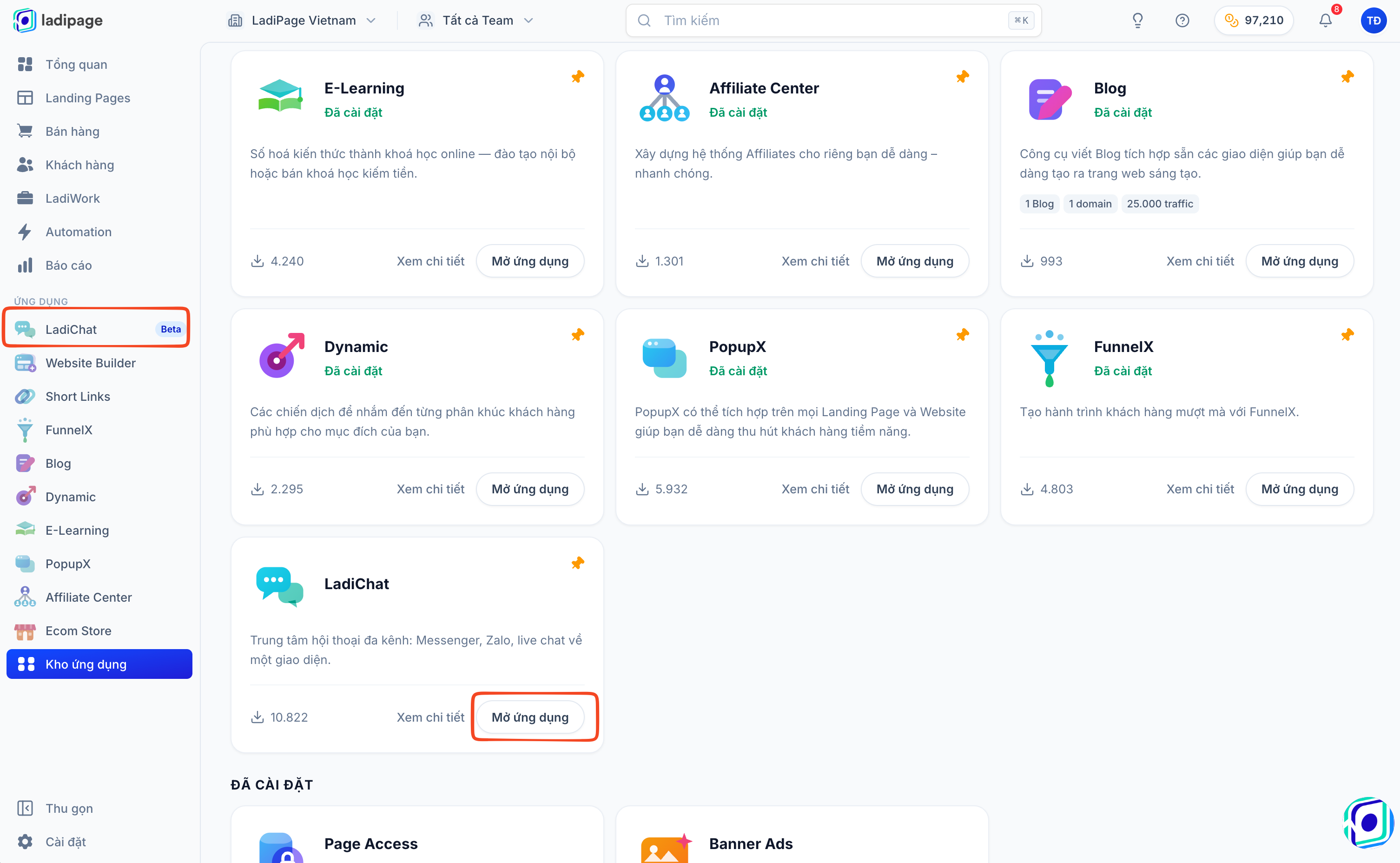Open Affiliate Center in sidebar
This screenshot has width=1400, height=863.
99,597
